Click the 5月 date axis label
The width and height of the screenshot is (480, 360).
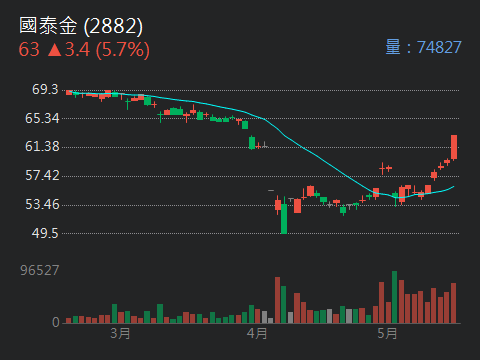[x=387, y=333]
